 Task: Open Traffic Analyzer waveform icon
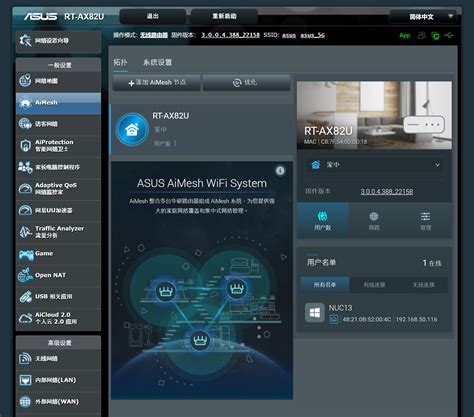click(x=25, y=232)
